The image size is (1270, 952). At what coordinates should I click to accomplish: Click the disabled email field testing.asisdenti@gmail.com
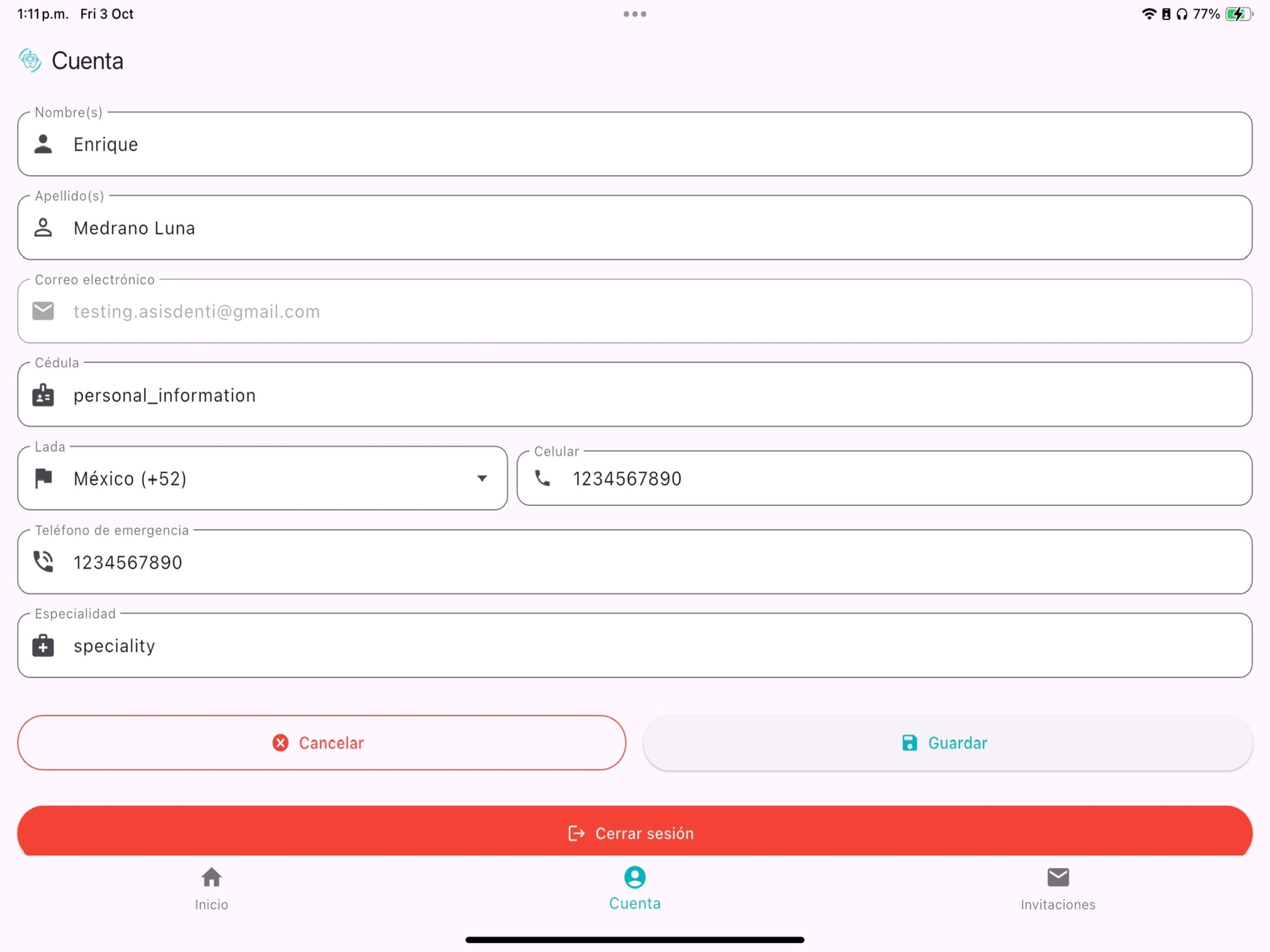(x=635, y=311)
